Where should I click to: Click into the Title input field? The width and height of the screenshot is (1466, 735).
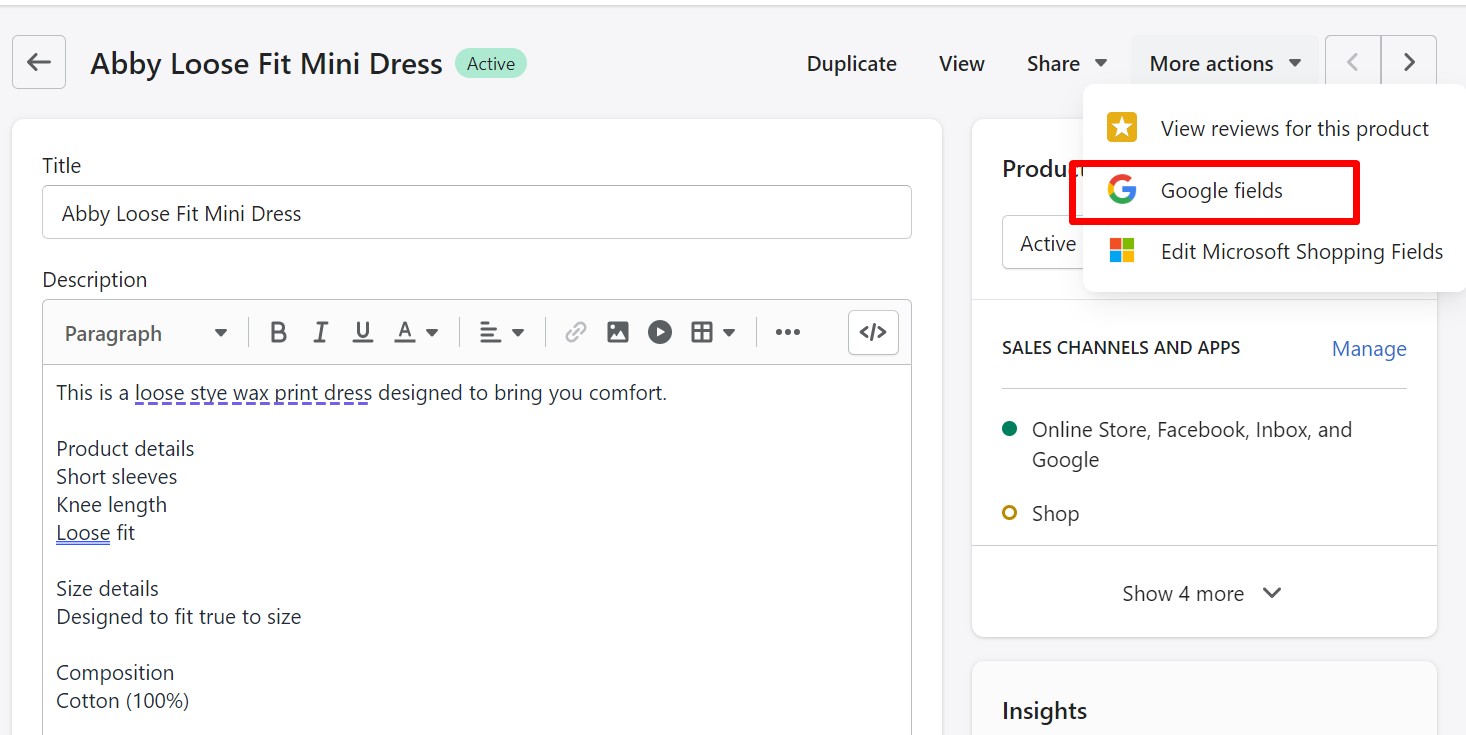[x=477, y=212]
